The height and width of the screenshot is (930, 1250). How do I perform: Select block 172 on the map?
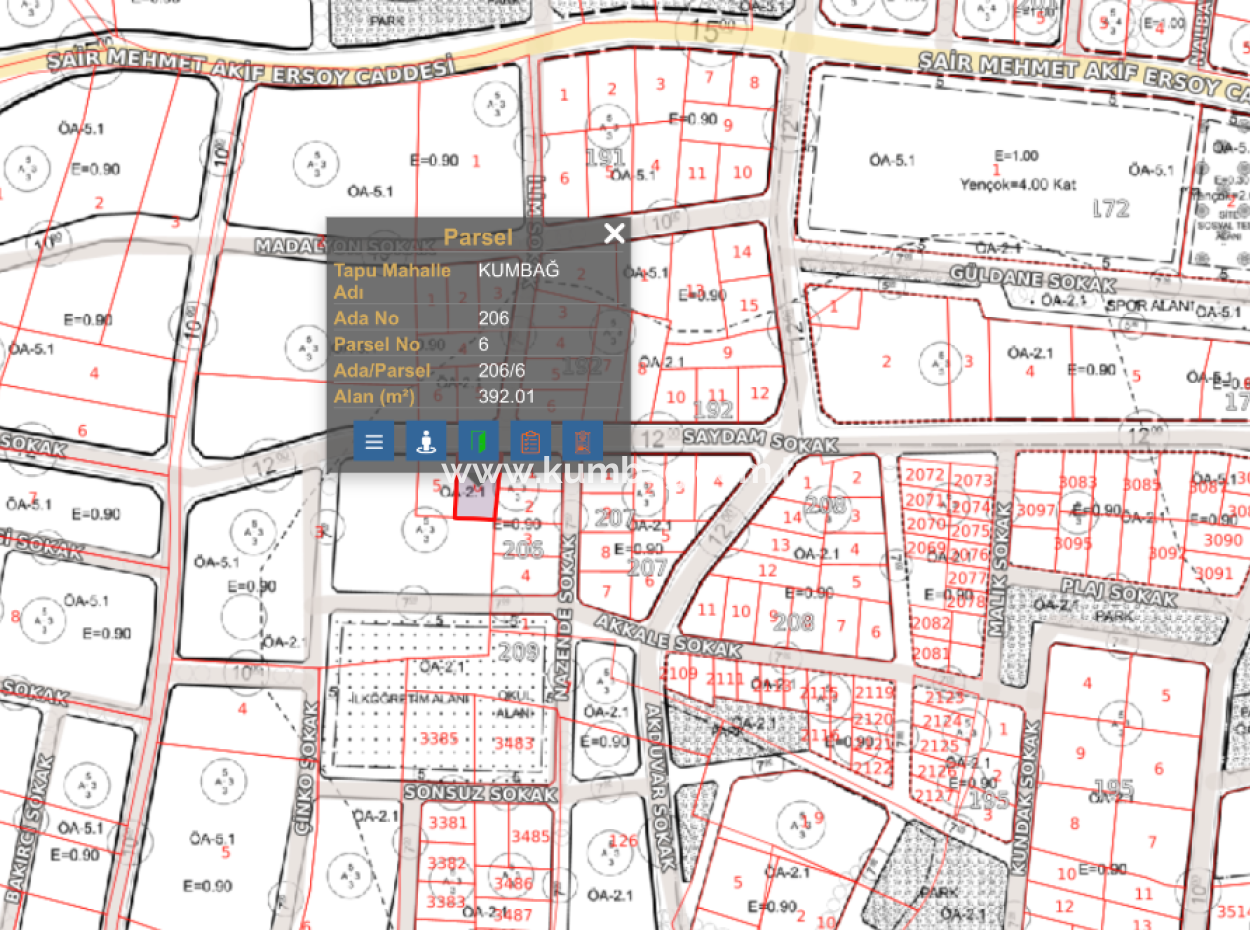pyautogui.click(x=1110, y=208)
